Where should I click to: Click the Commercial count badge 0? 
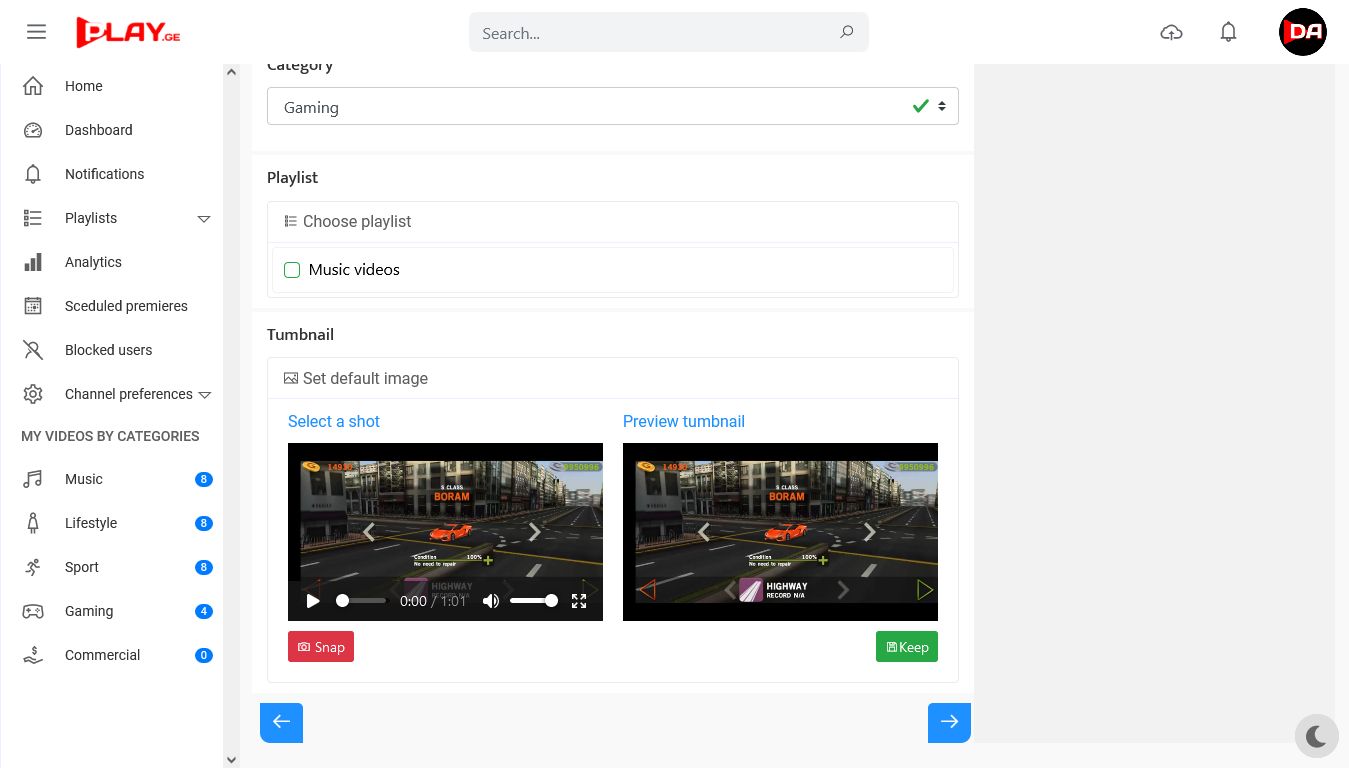point(204,655)
